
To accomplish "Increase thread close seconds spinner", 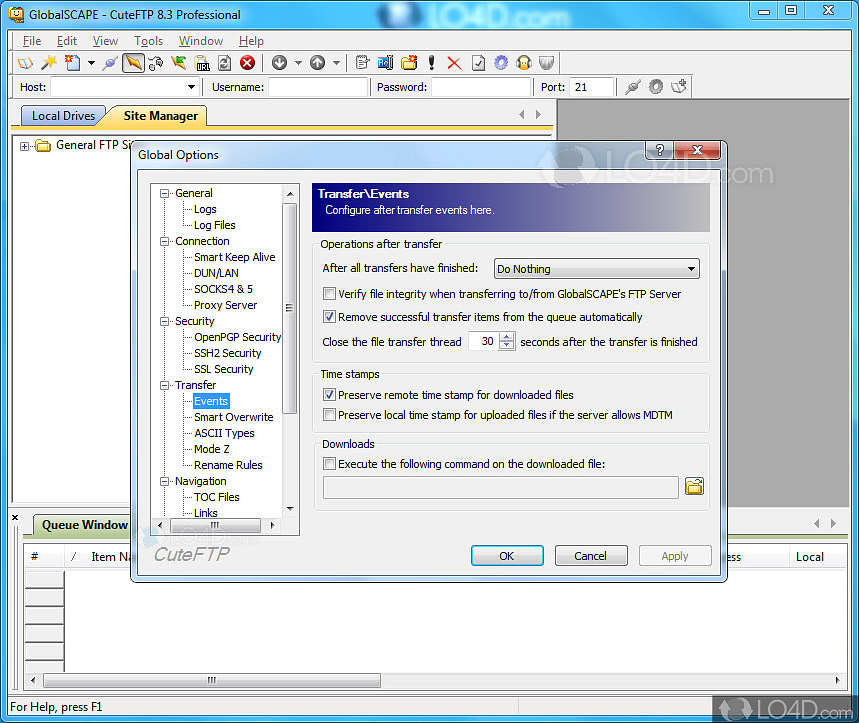I will coord(507,337).
